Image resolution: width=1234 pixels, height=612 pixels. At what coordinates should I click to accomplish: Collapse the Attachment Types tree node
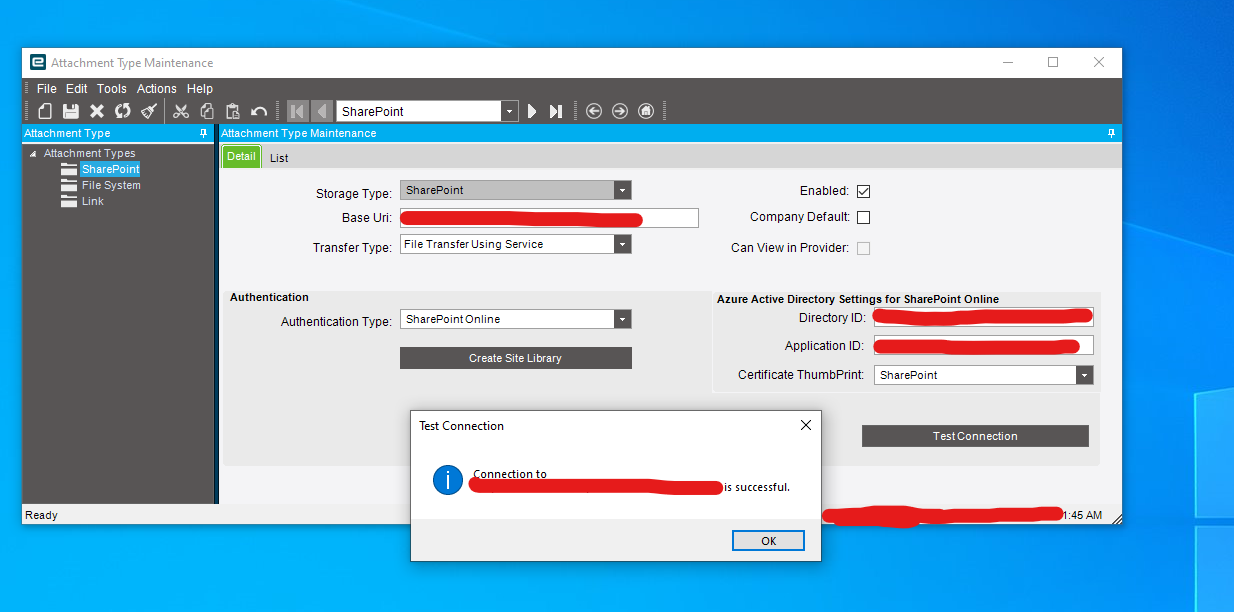click(x=33, y=154)
